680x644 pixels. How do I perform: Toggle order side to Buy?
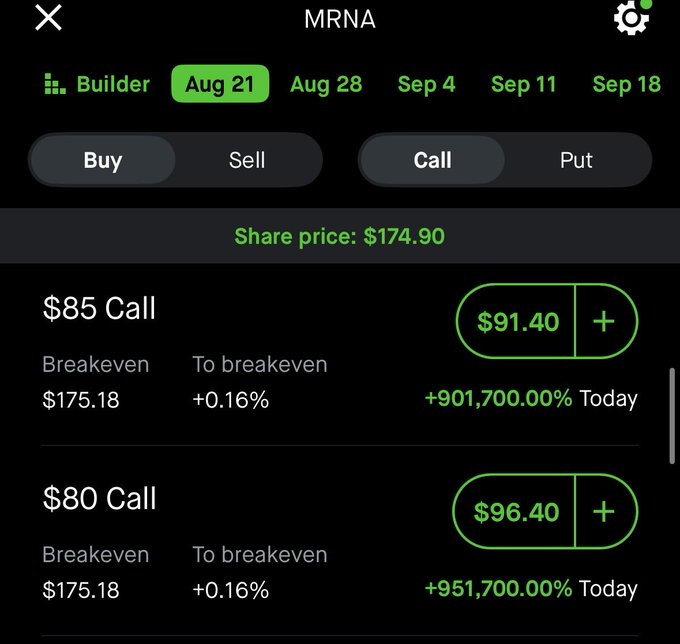(103, 160)
